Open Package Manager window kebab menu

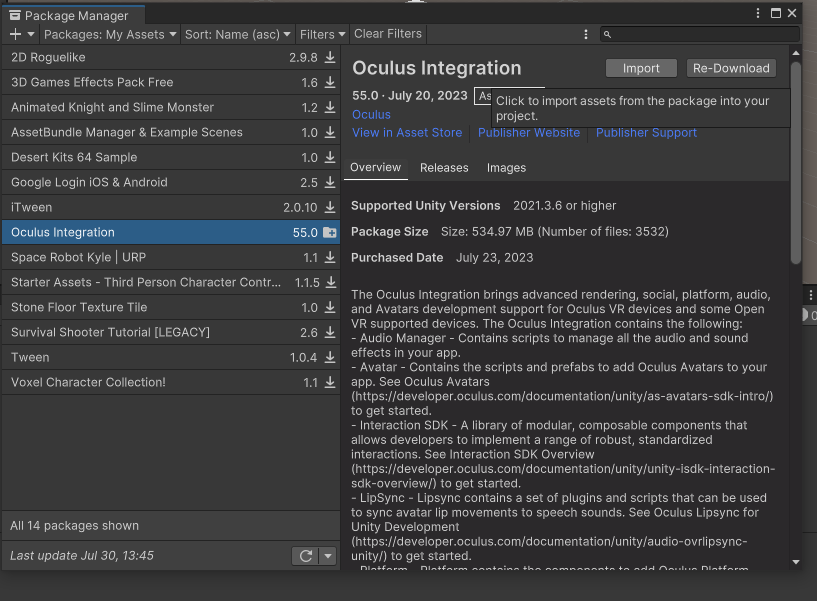758,13
